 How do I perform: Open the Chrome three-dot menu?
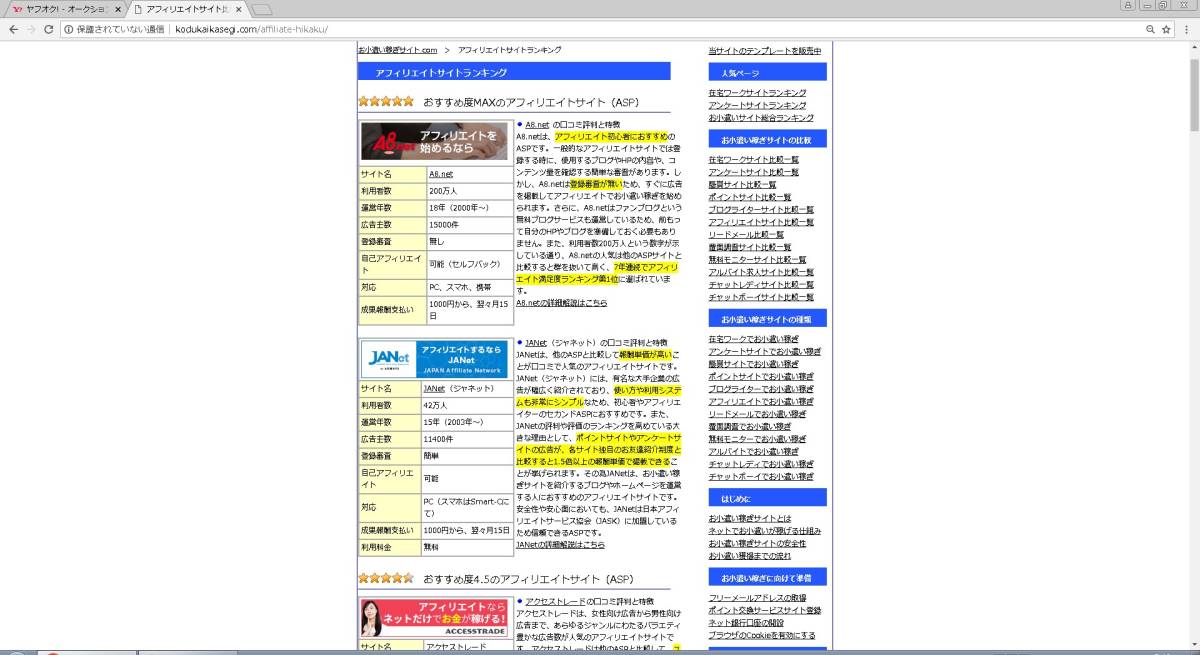[1186, 29]
